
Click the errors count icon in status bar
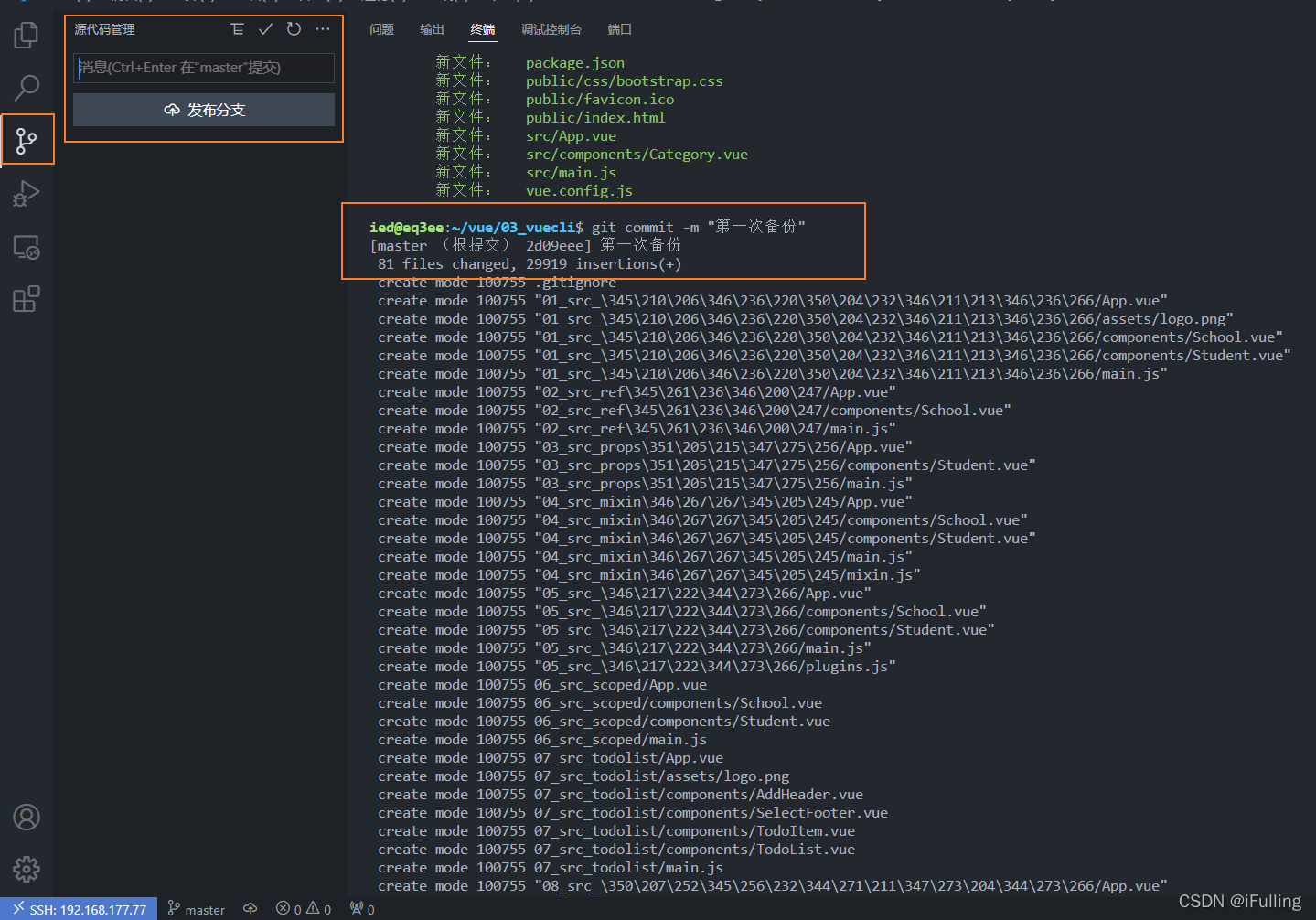point(288,909)
